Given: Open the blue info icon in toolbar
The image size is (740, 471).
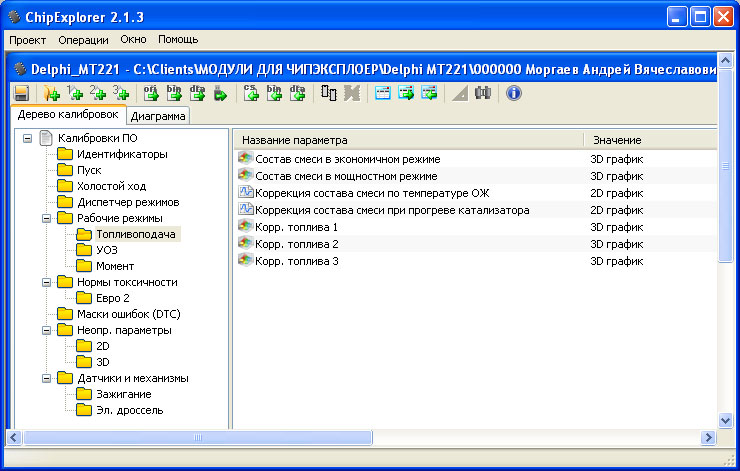Looking at the screenshot, I should click(514, 94).
